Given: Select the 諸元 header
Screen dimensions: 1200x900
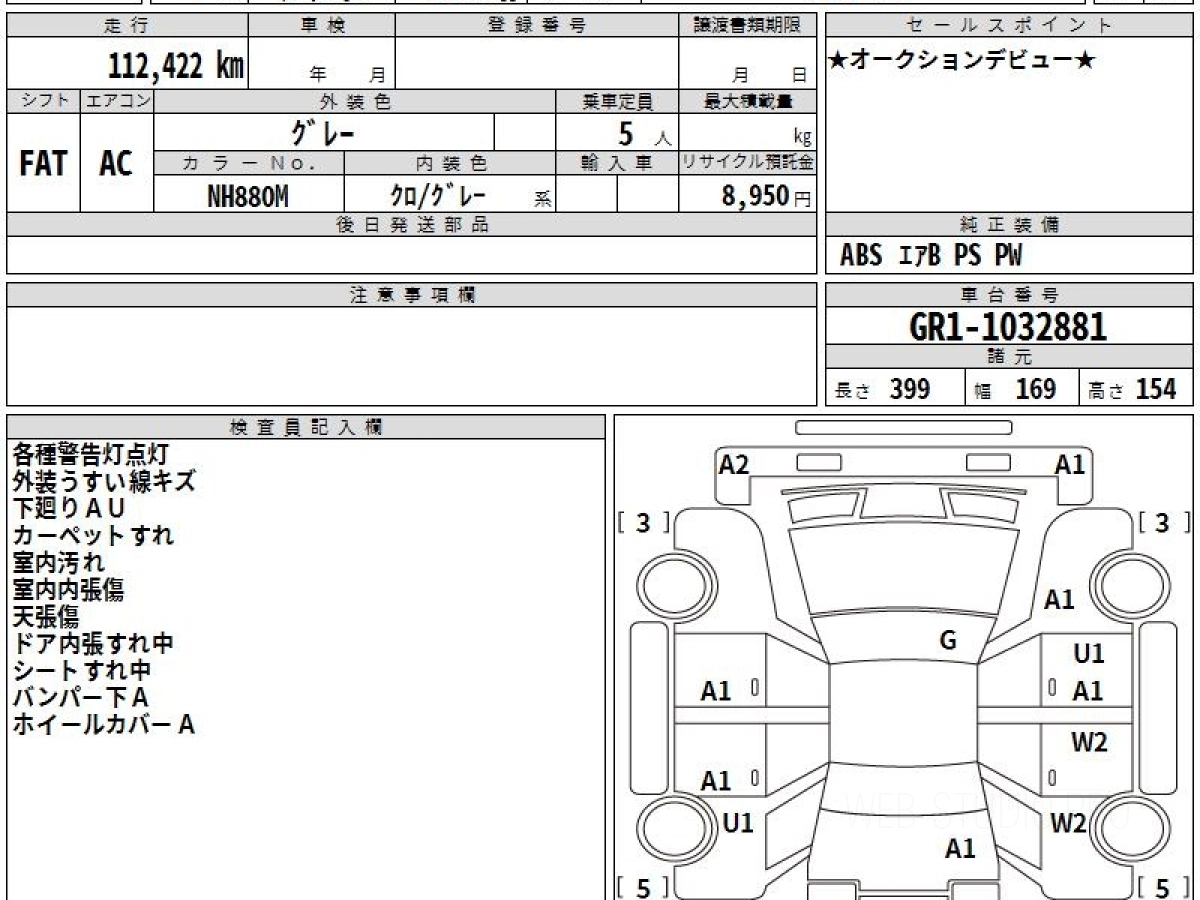Looking at the screenshot, I should (x=1010, y=357).
